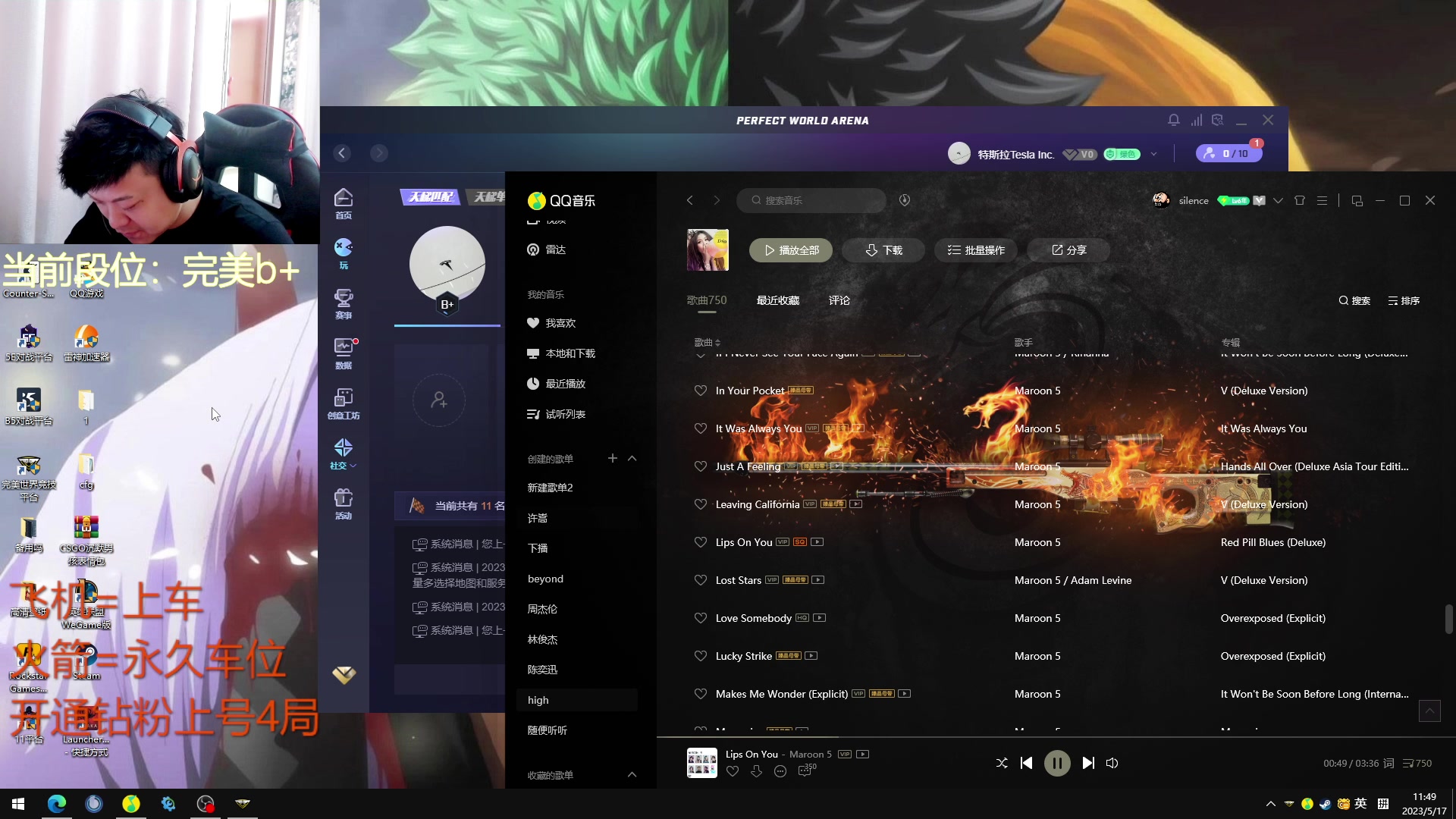Click the 搜索音乐 search field
Screen dimensions: 1456x819
(811, 200)
